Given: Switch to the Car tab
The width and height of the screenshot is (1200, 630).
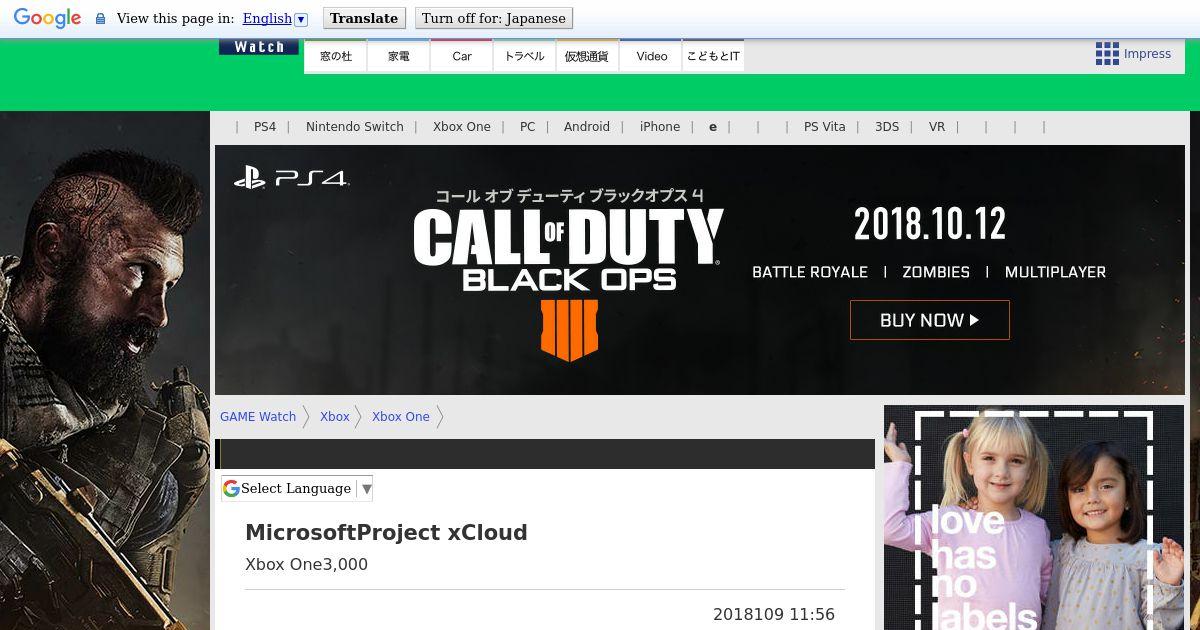Looking at the screenshot, I should (x=462, y=56).
